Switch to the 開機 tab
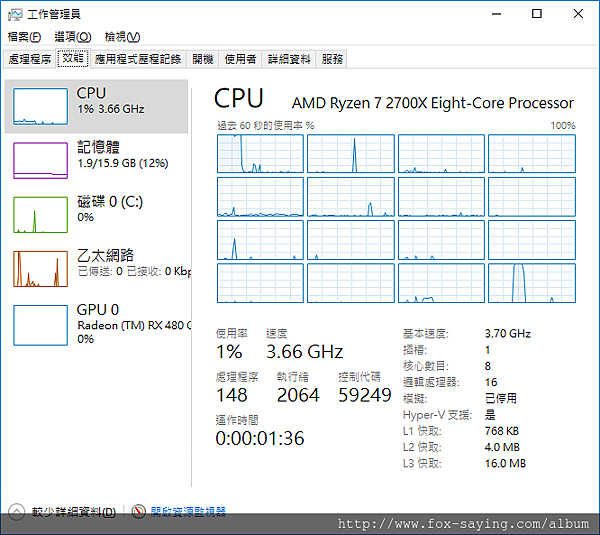The width and height of the screenshot is (600, 535). coord(202,59)
